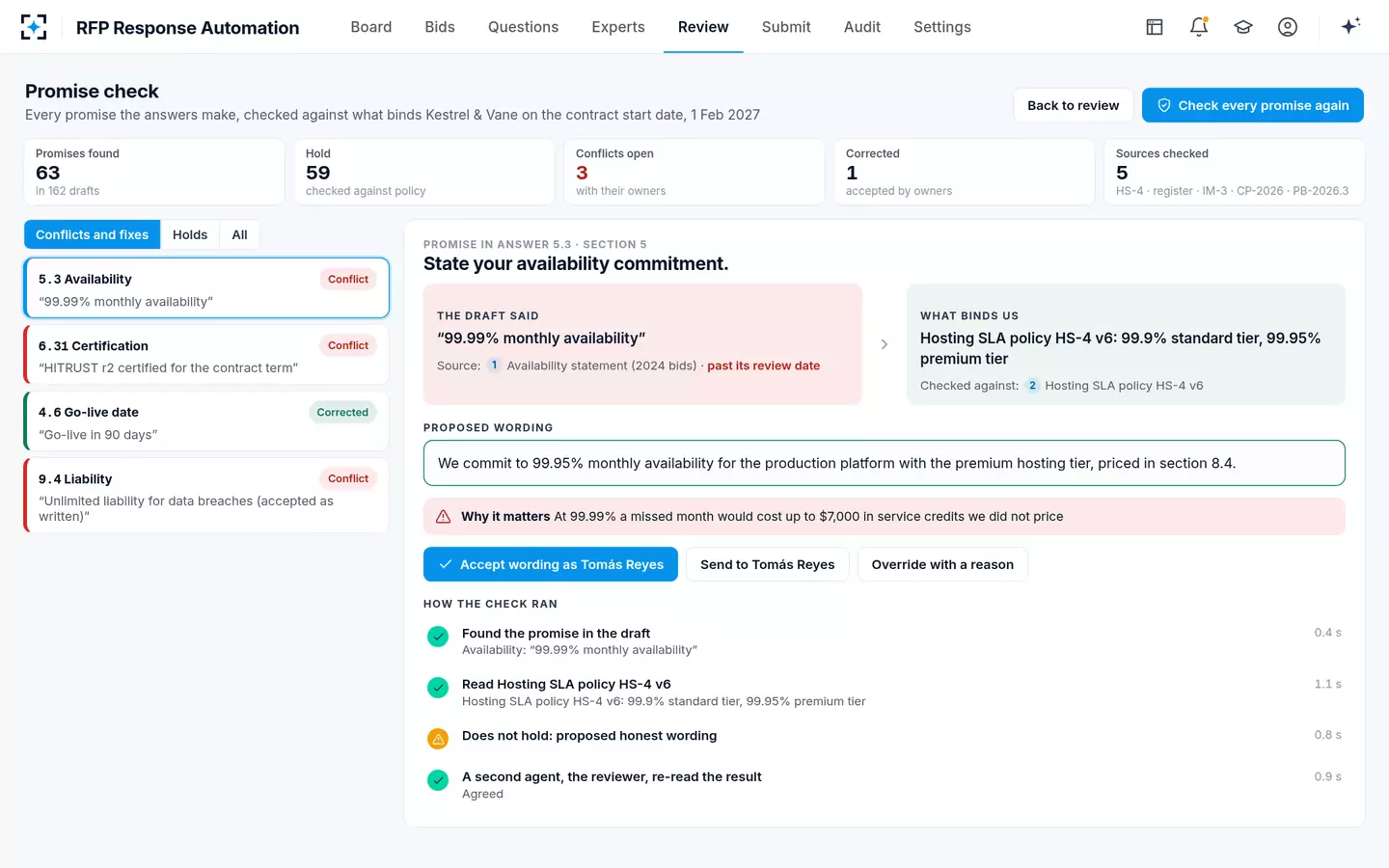
Task: Select the 9.4 Liability conflict item
Action: coord(206,496)
